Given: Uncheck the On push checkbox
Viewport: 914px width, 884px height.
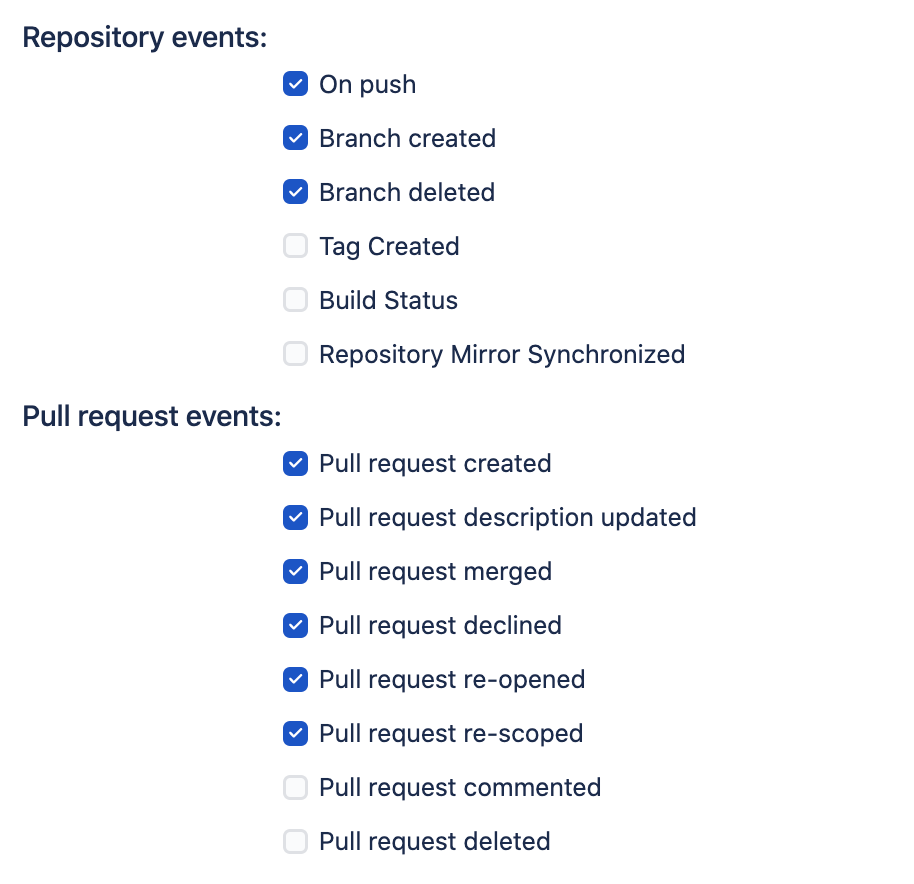Looking at the screenshot, I should 295,84.
